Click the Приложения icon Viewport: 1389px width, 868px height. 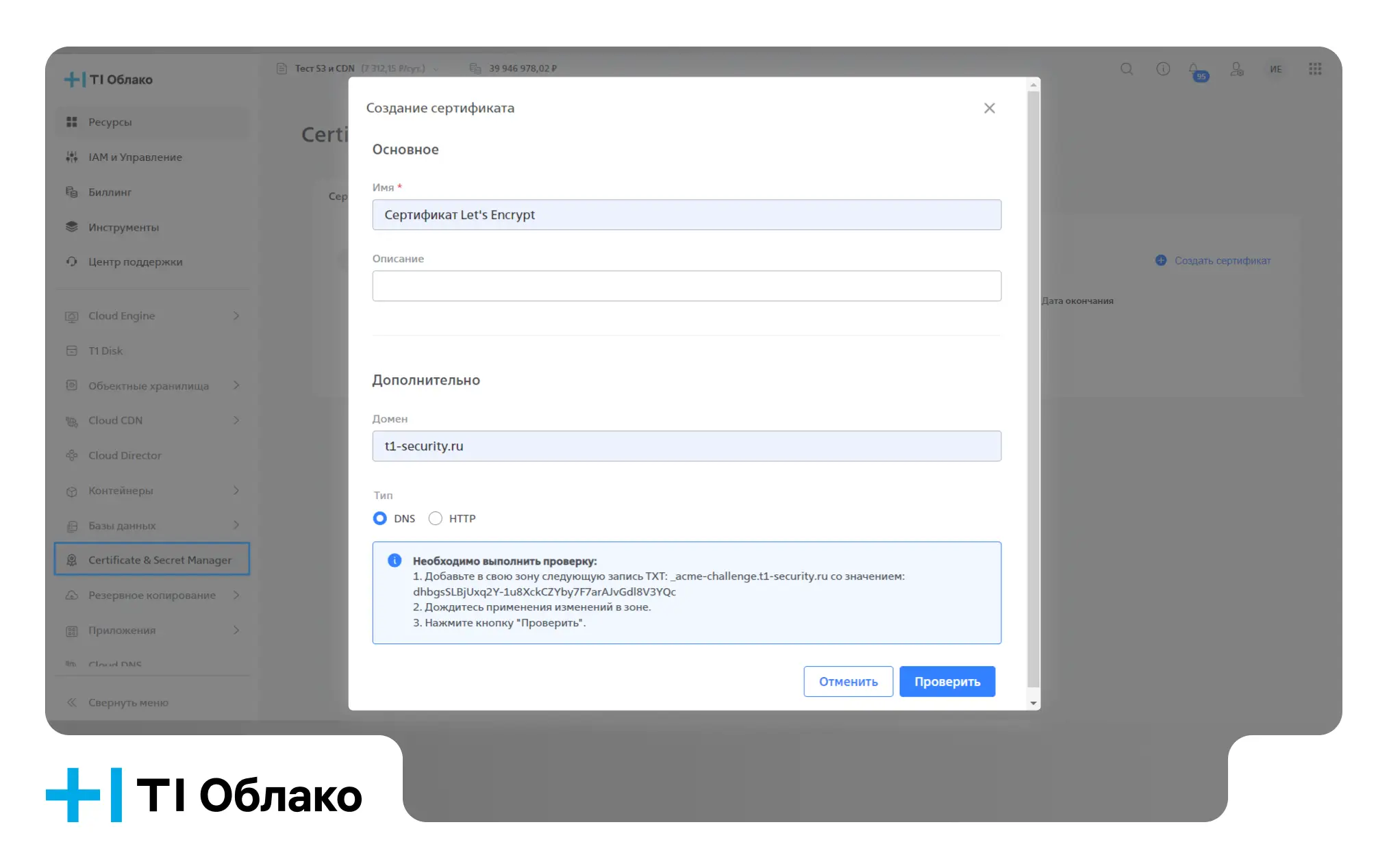pos(71,630)
